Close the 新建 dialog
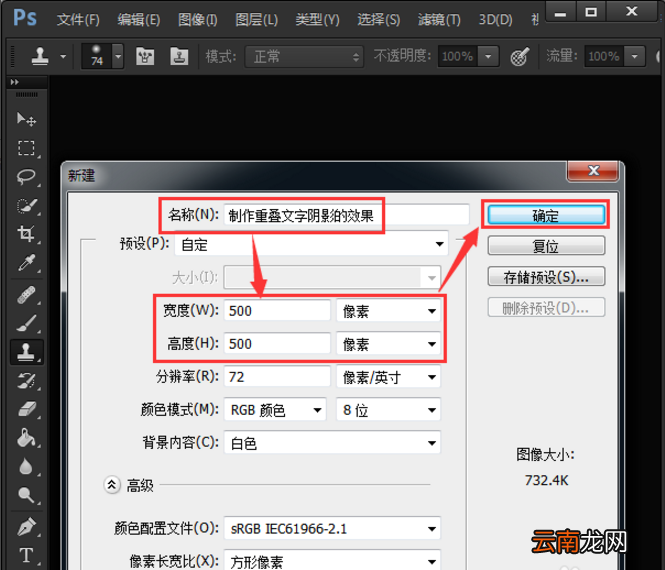Image resolution: width=665 pixels, height=570 pixels. coord(593,170)
